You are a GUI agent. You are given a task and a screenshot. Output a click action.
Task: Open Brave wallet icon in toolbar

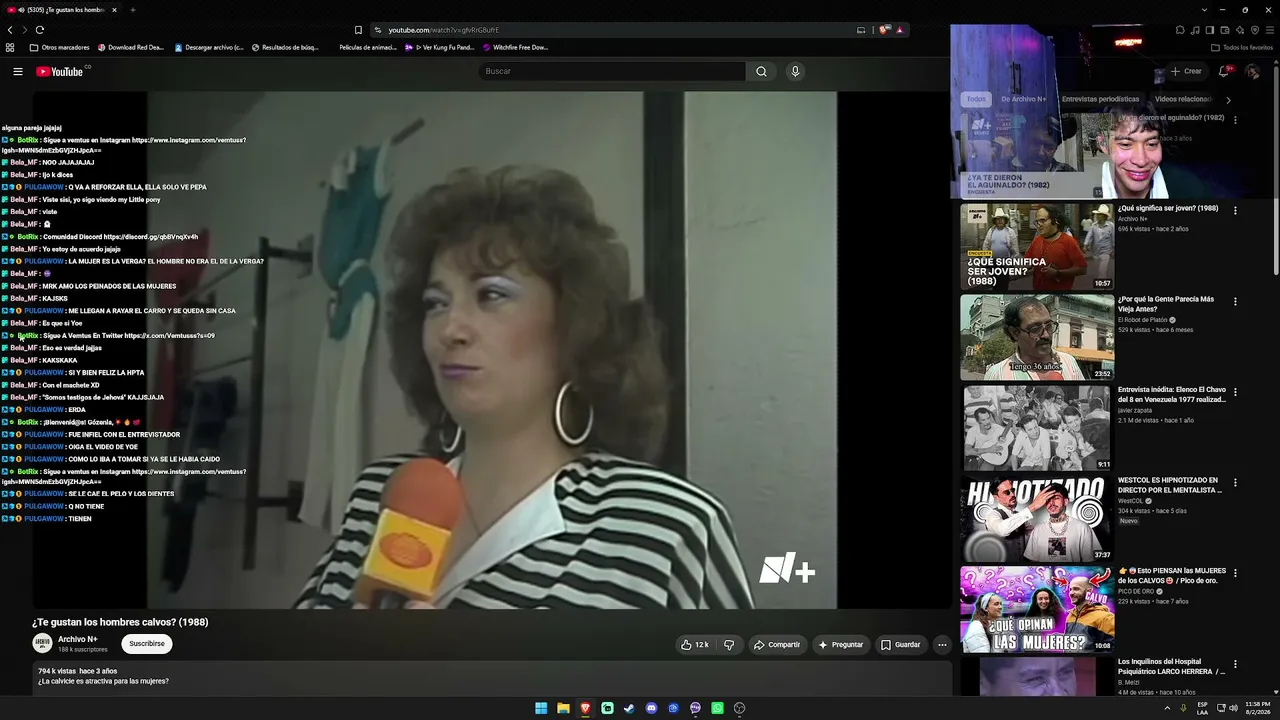coord(1224,30)
